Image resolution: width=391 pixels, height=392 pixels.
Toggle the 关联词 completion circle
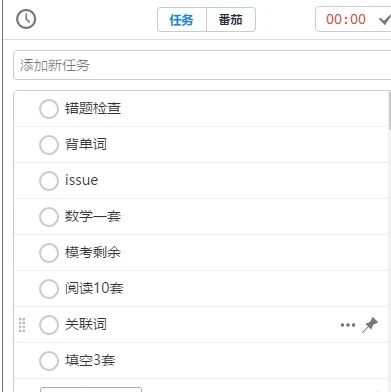[49, 325]
